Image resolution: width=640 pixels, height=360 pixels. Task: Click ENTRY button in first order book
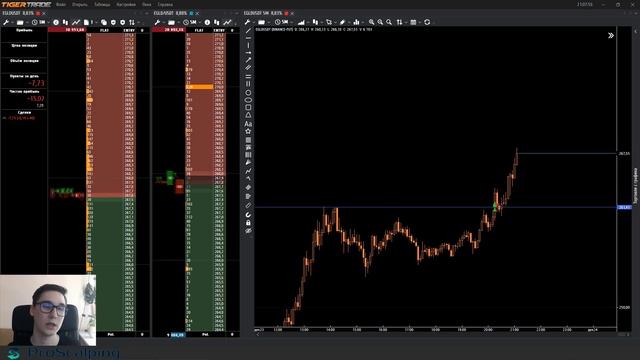[x=129, y=30]
